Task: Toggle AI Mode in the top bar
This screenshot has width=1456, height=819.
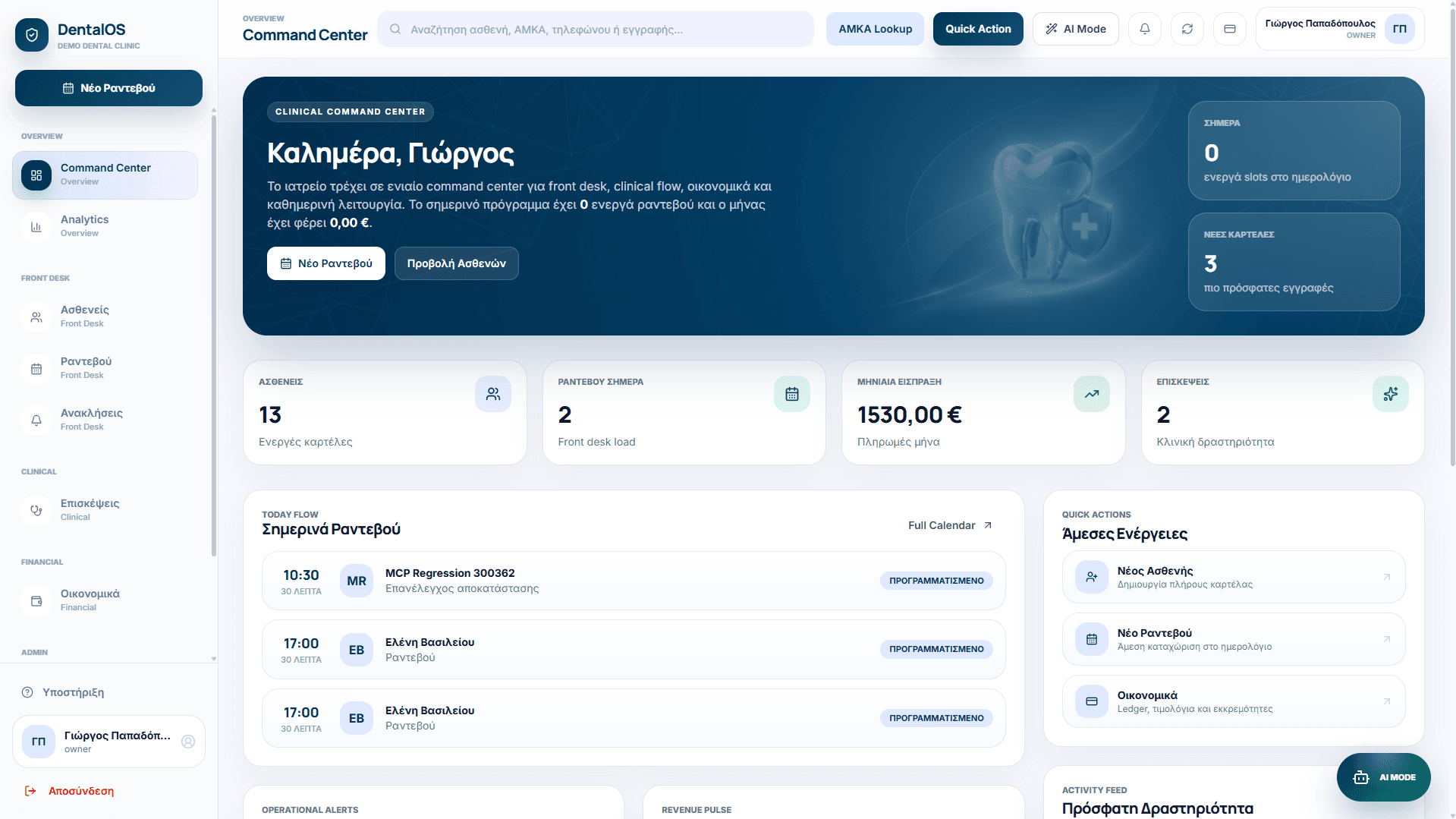Action: [1075, 29]
